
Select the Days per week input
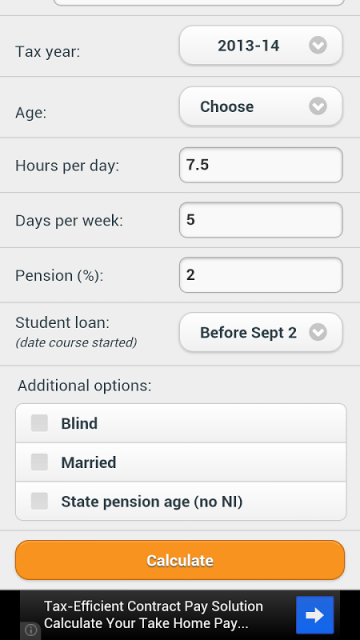(x=261, y=220)
